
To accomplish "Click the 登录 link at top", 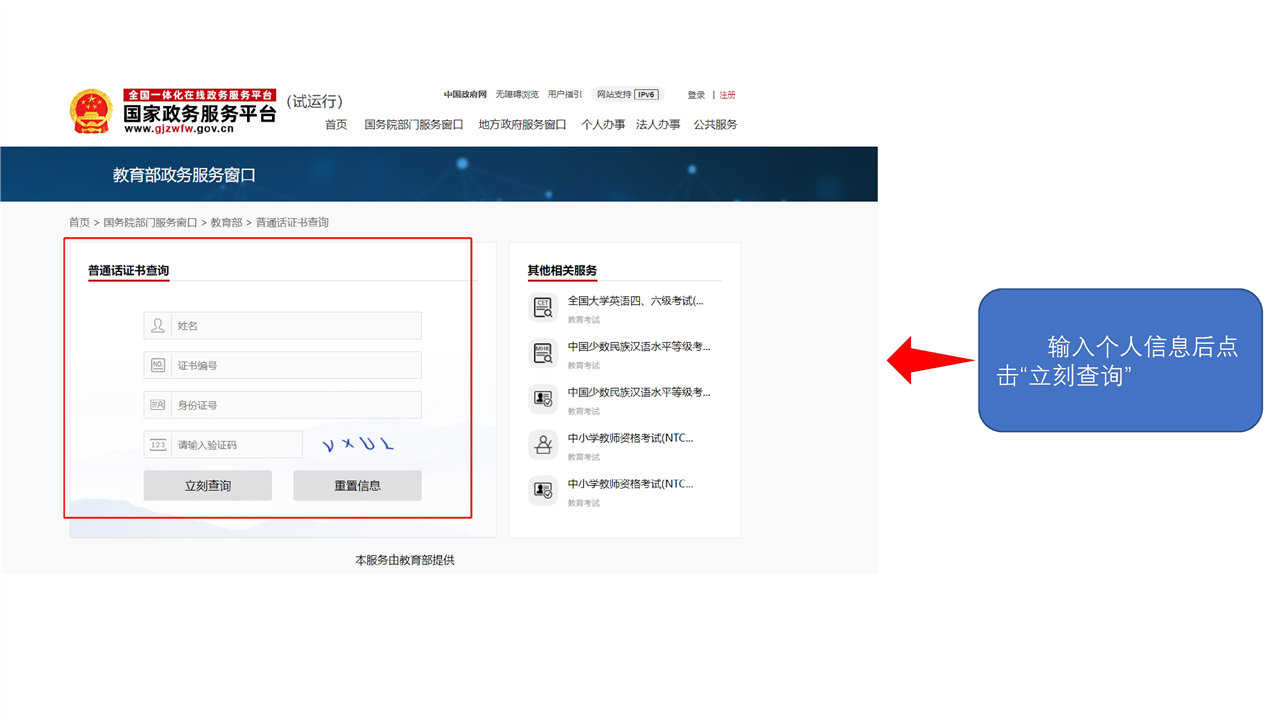I will click(696, 95).
